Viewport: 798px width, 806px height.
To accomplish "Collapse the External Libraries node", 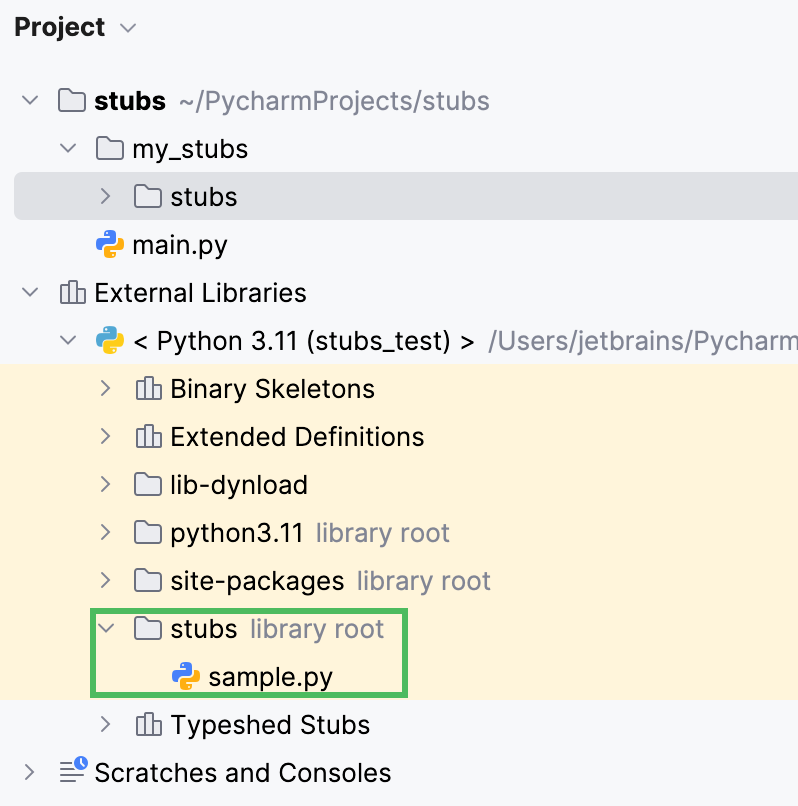I will tap(29, 292).
